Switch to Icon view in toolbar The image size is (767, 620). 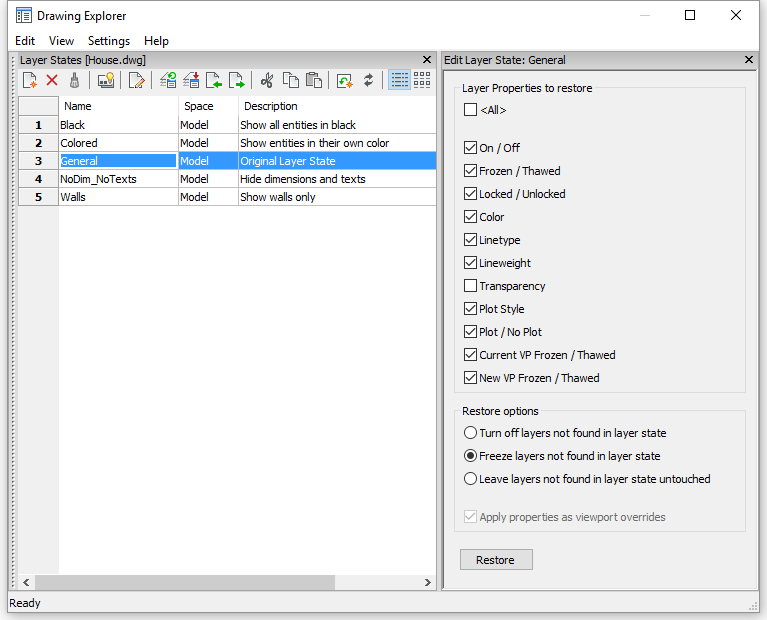422,80
